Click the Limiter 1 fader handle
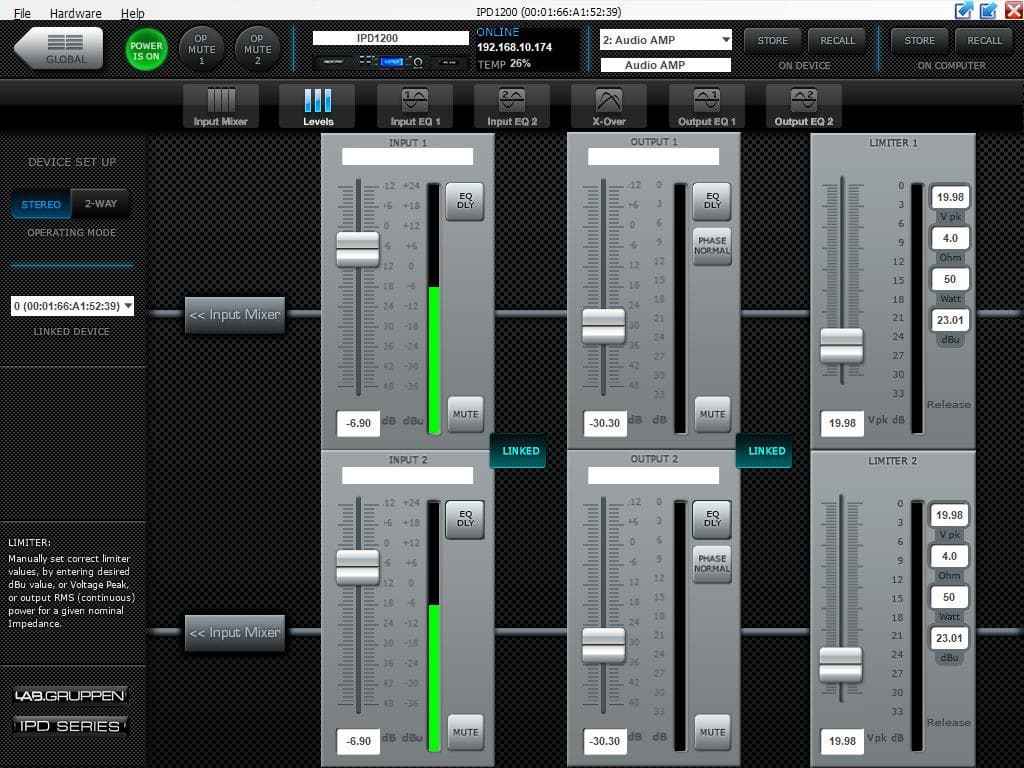 pos(841,345)
